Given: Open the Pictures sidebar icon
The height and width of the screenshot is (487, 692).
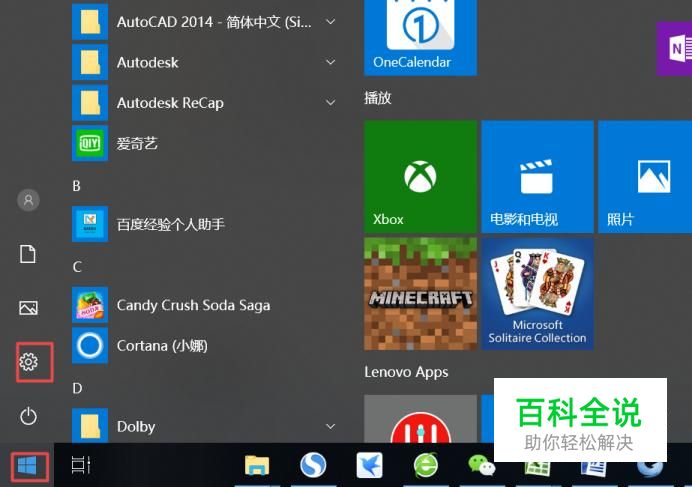Looking at the screenshot, I should [x=29, y=308].
